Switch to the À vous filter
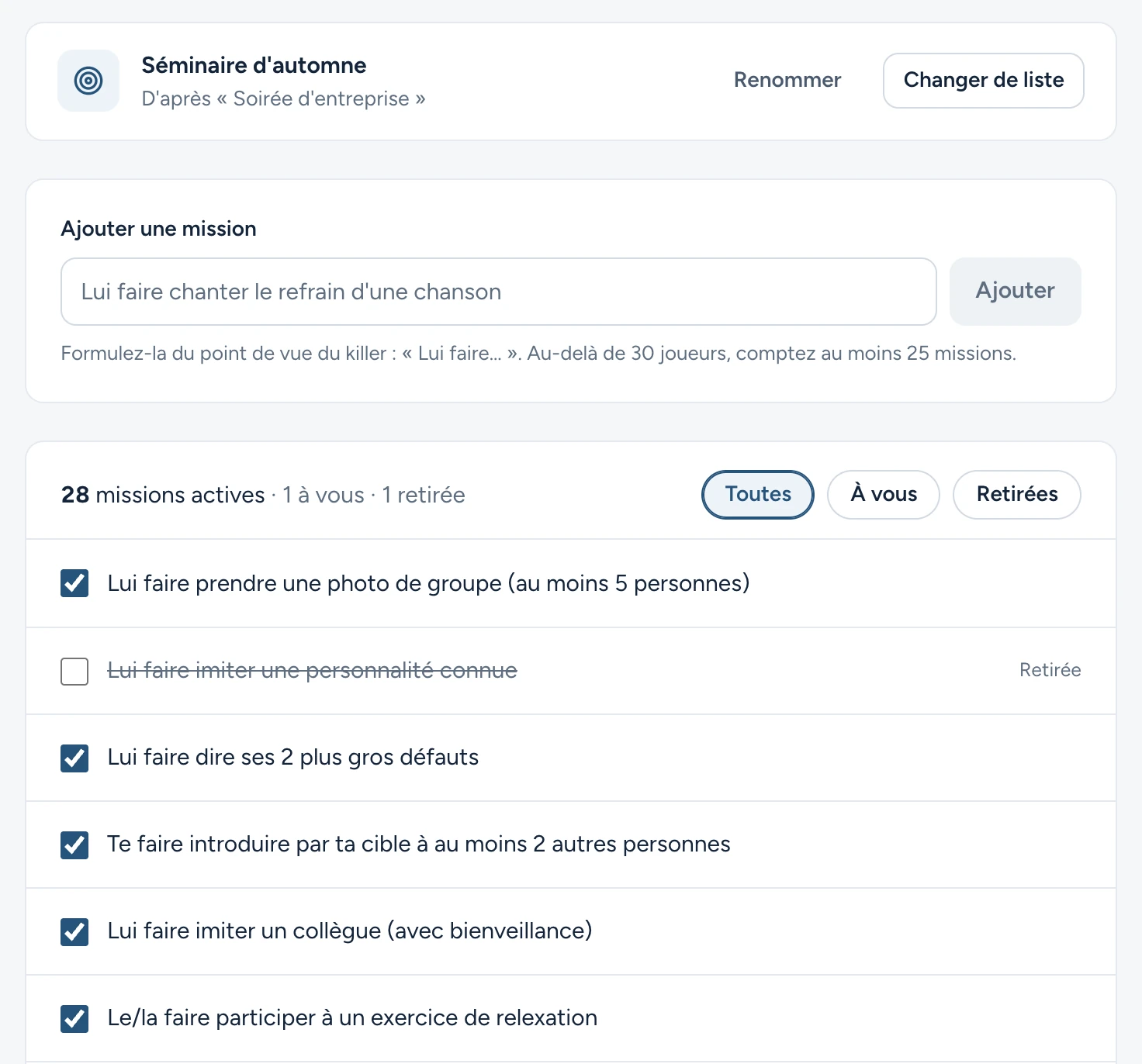Viewport: 1142px width, 1064px height. (x=883, y=495)
